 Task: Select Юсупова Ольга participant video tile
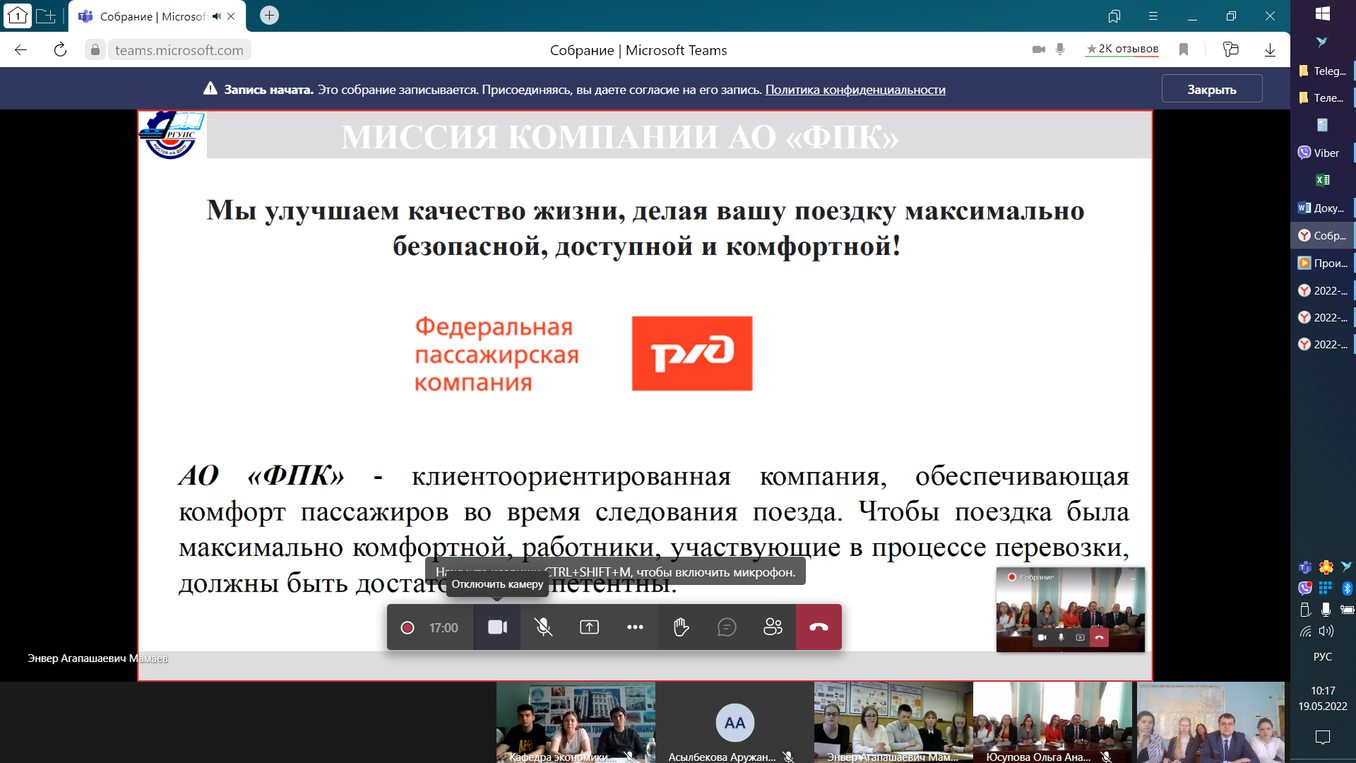click(1052, 723)
